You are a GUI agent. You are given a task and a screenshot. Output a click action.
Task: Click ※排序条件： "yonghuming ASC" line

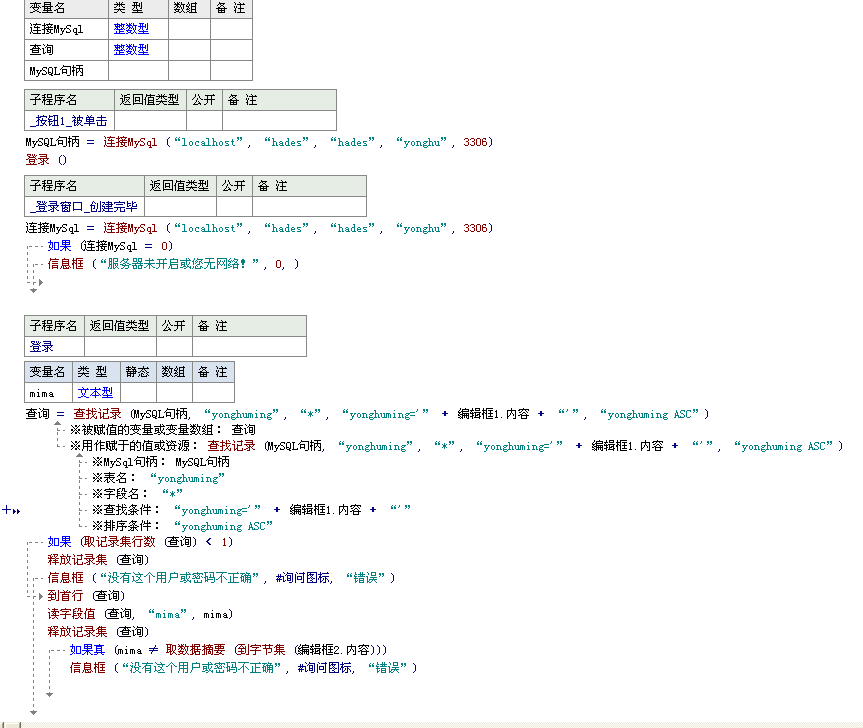pos(182,526)
